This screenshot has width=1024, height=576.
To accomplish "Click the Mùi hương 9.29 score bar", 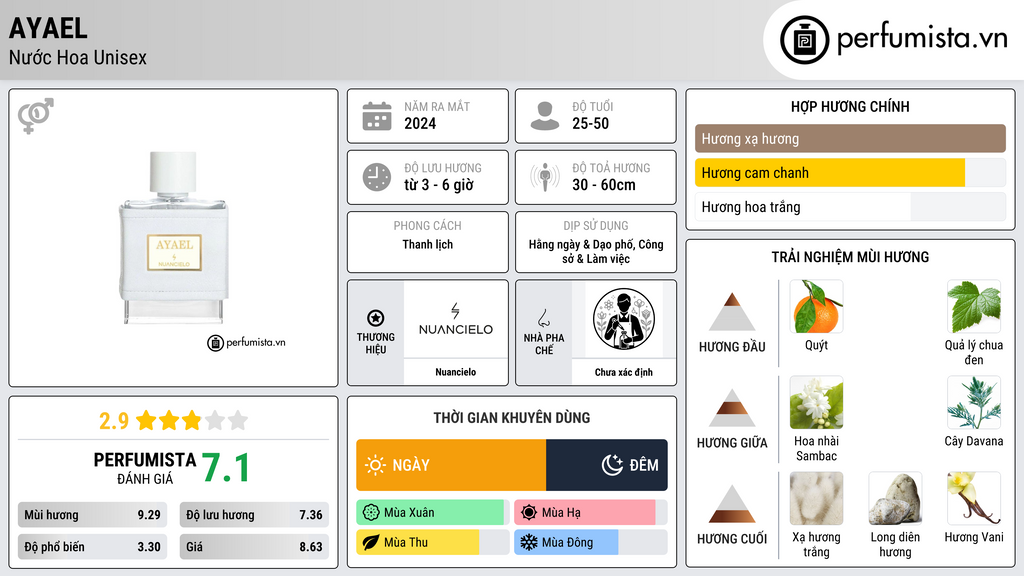I will (x=93, y=515).
